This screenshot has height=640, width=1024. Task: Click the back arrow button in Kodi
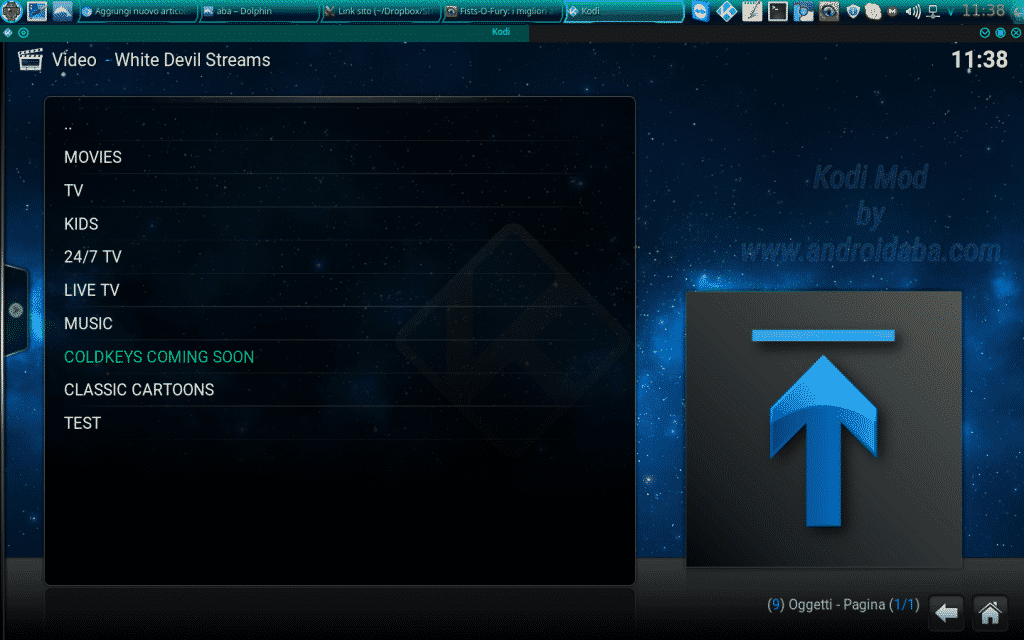(946, 613)
